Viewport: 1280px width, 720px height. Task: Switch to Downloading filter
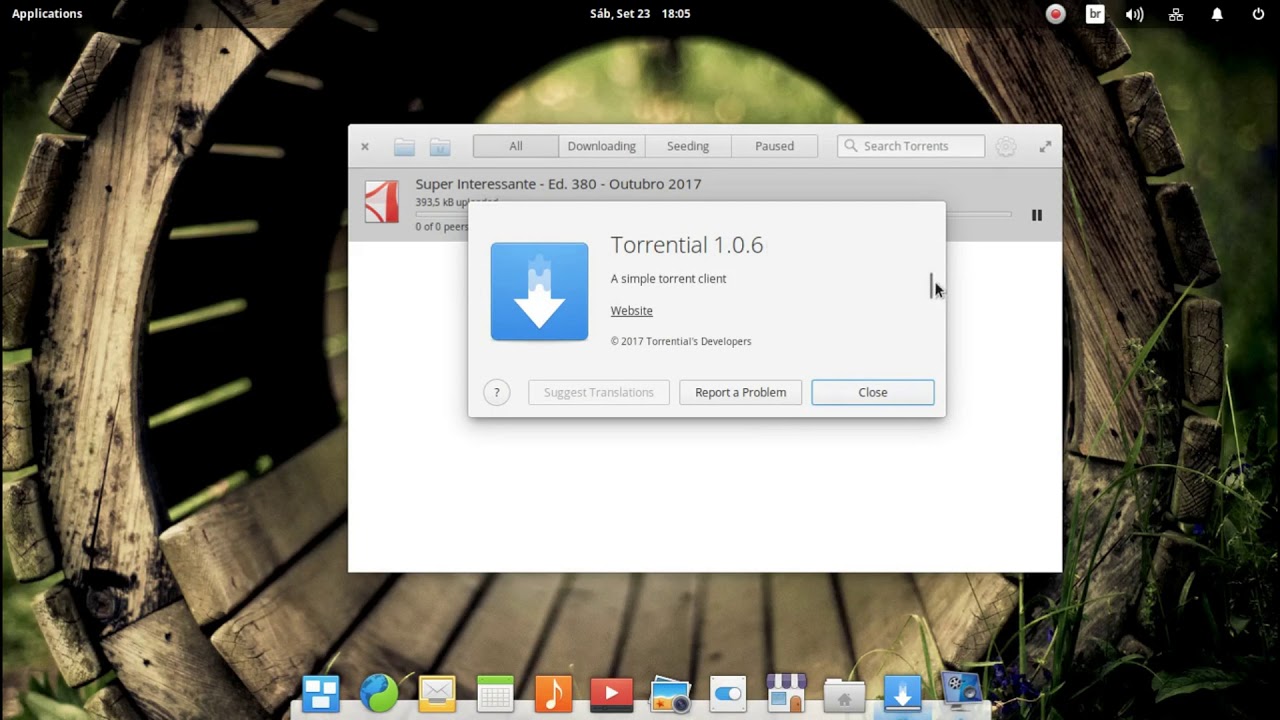coord(601,146)
